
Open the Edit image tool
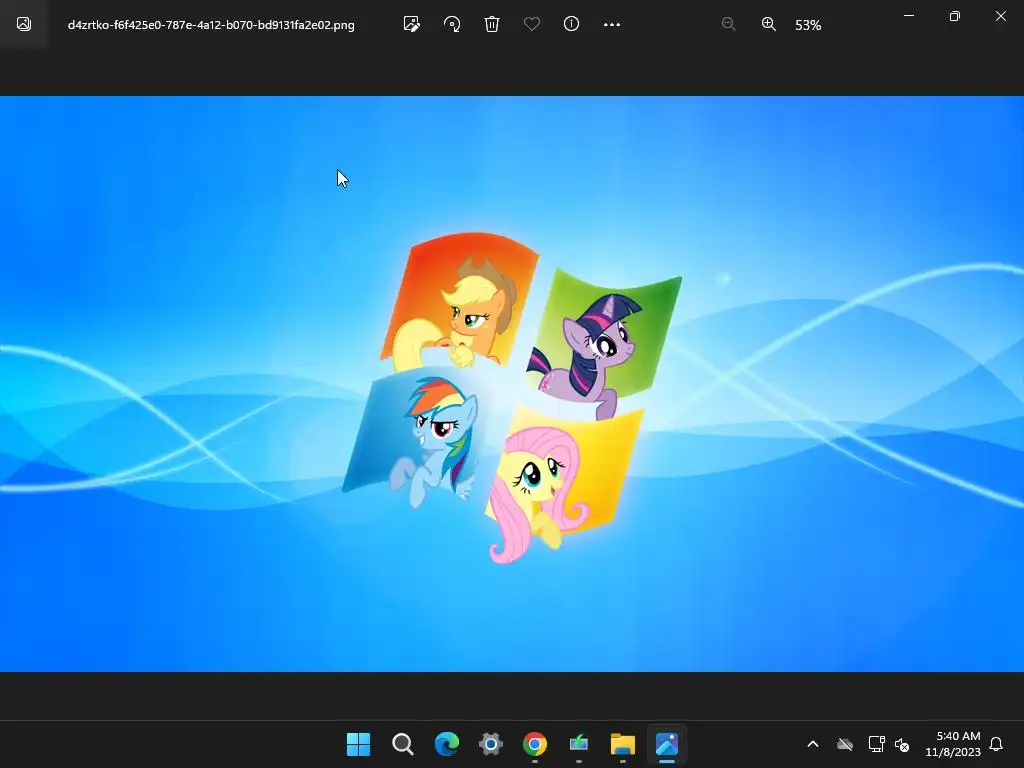click(x=411, y=25)
